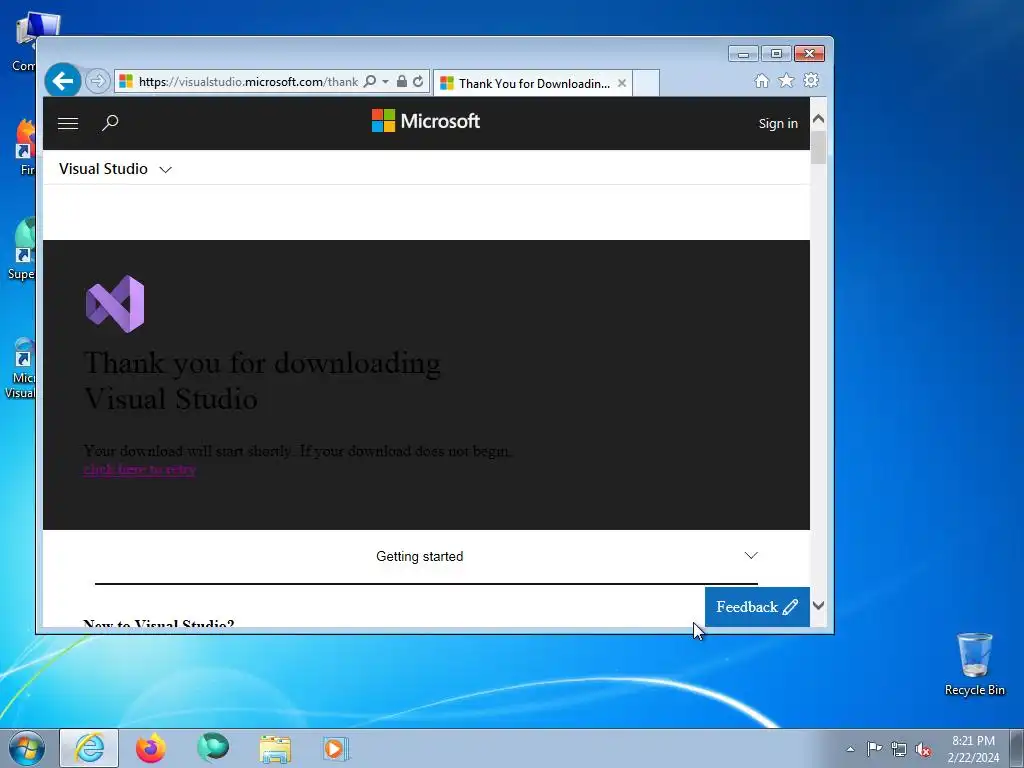Viewport: 1024px width, 768px height.
Task: Expand the Getting started section chevron
Action: point(751,555)
